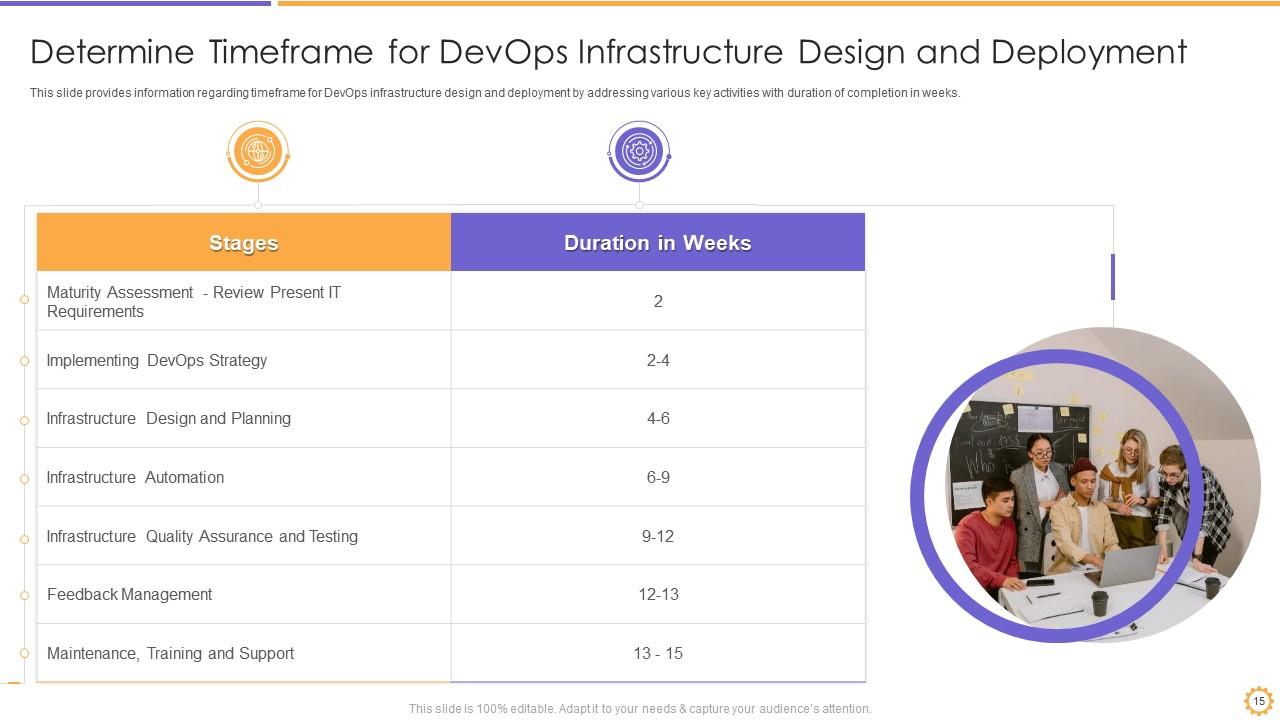Screen dimensions: 1280x720
Task: Select the orange Stages column header
Action: click(244, 242)
